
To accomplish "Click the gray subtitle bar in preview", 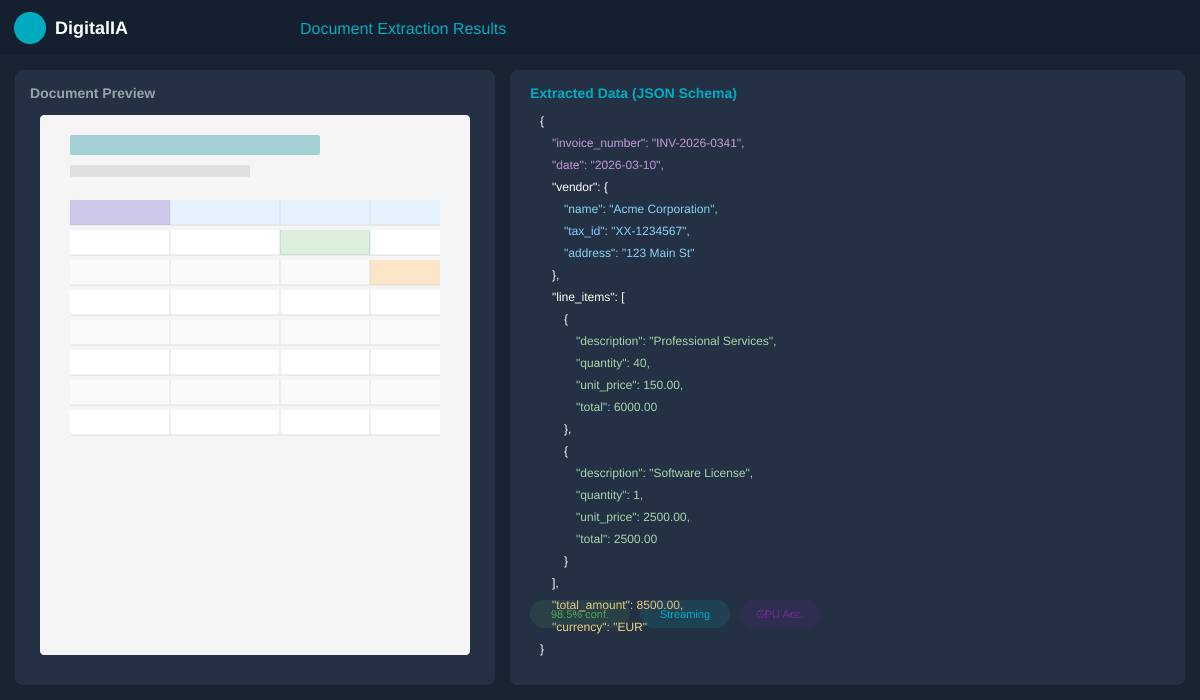I will pyautogui.click(x=160, y=171).
